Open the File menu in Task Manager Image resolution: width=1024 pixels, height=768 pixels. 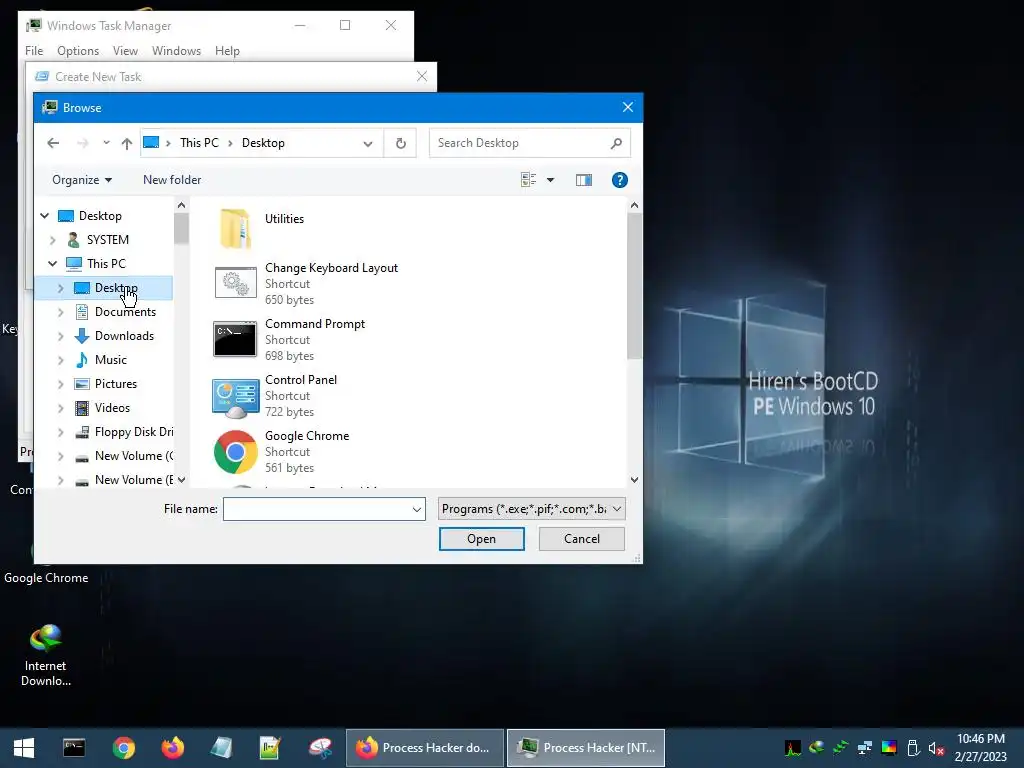34,51
